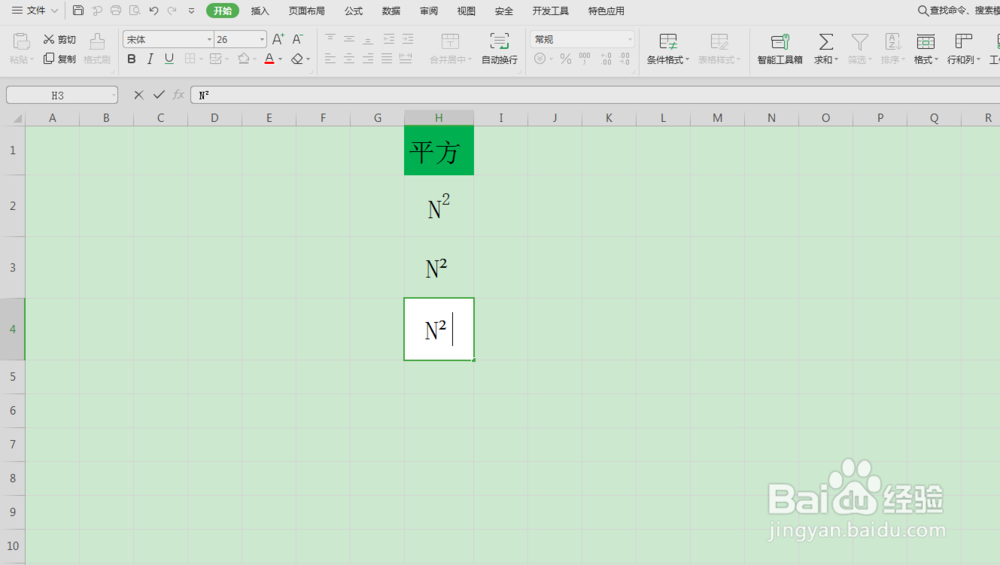The image size is (1000, 565).
Task: Click the increase indent icon
Action: point(408,39)
